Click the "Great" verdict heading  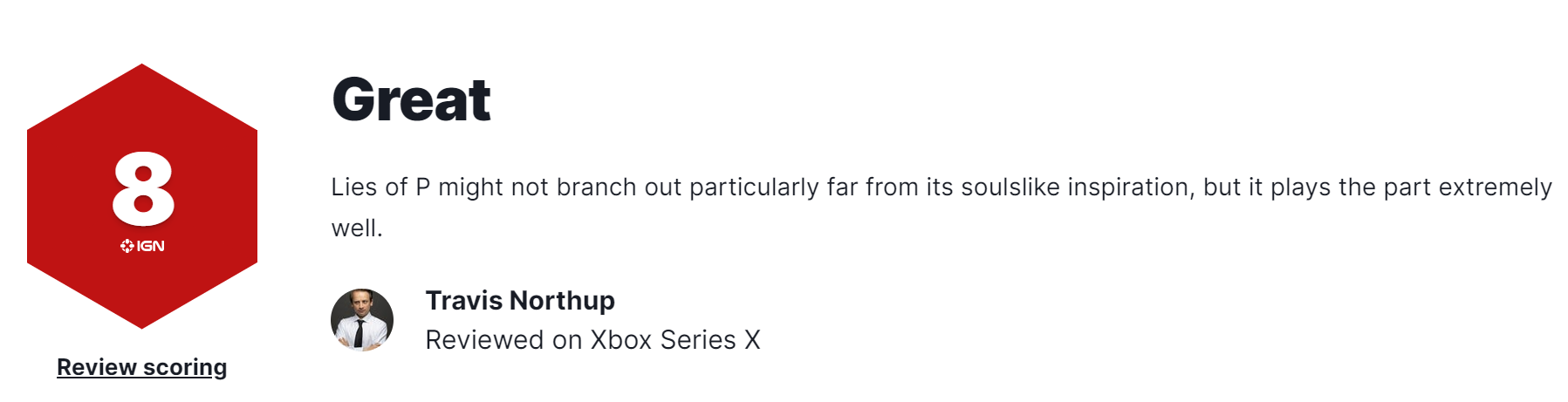coord(411,99)
